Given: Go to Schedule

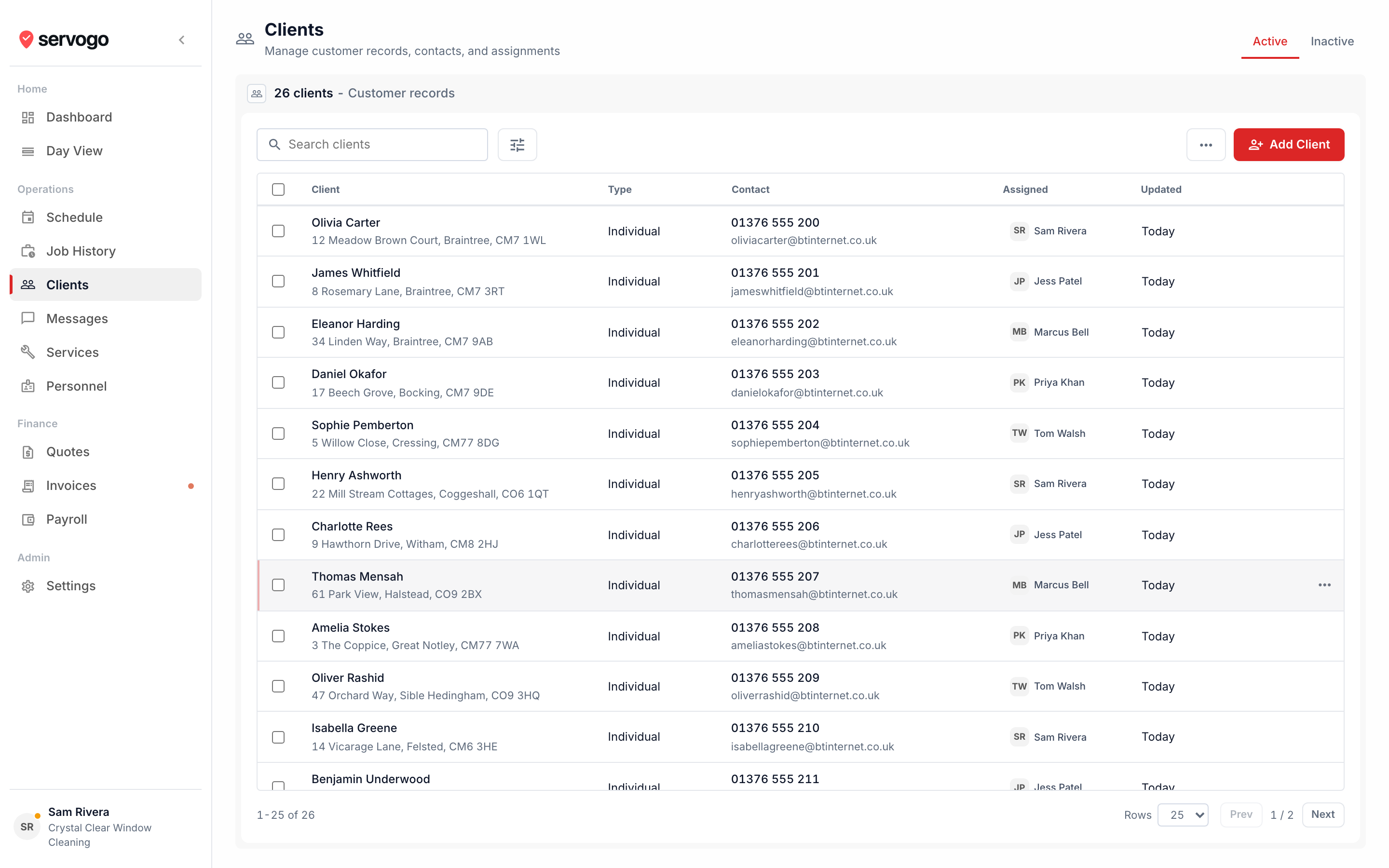Looking at the screenshot, I should click(x=106, y=217).
